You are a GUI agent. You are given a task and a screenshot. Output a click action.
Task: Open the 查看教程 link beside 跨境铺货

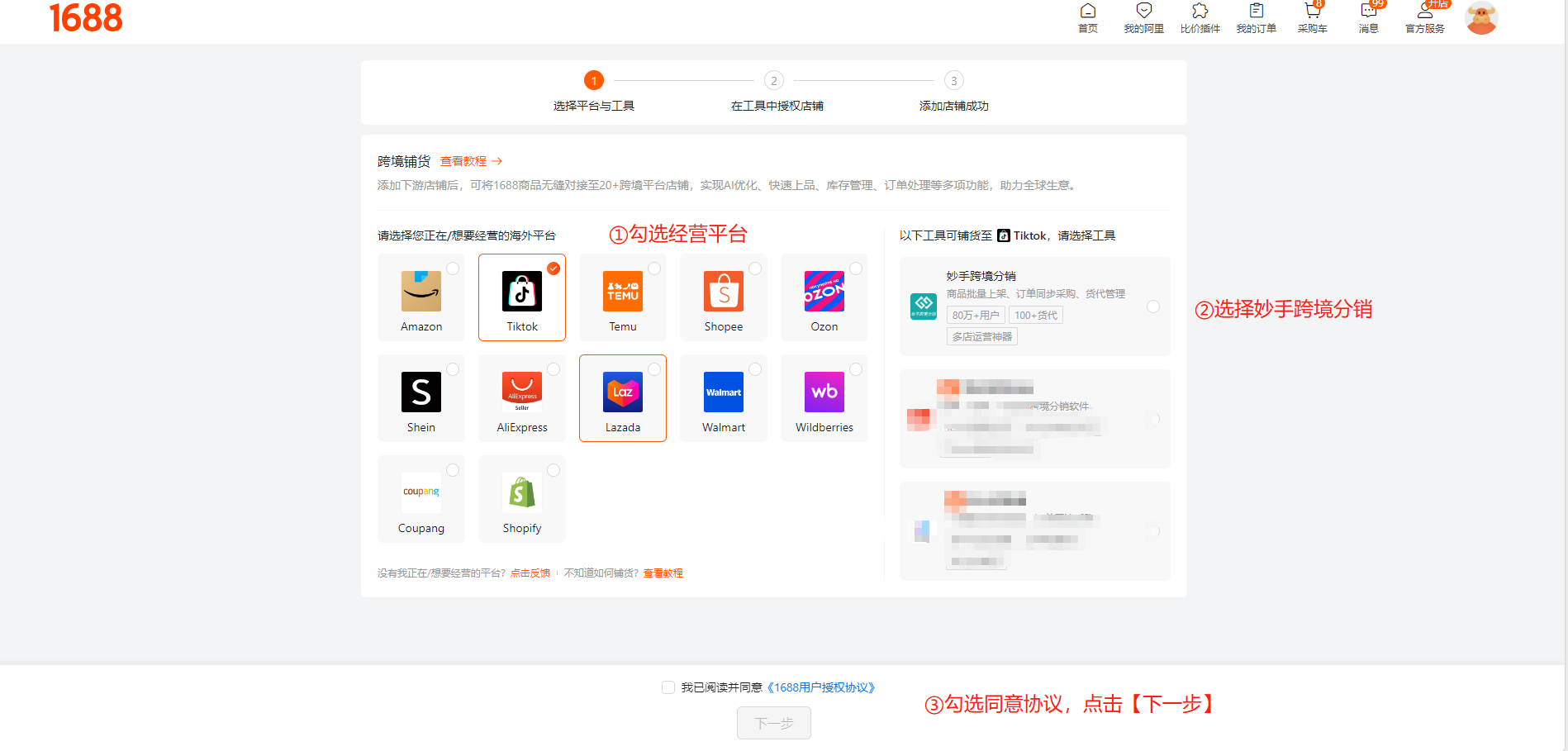coord(471,161)
